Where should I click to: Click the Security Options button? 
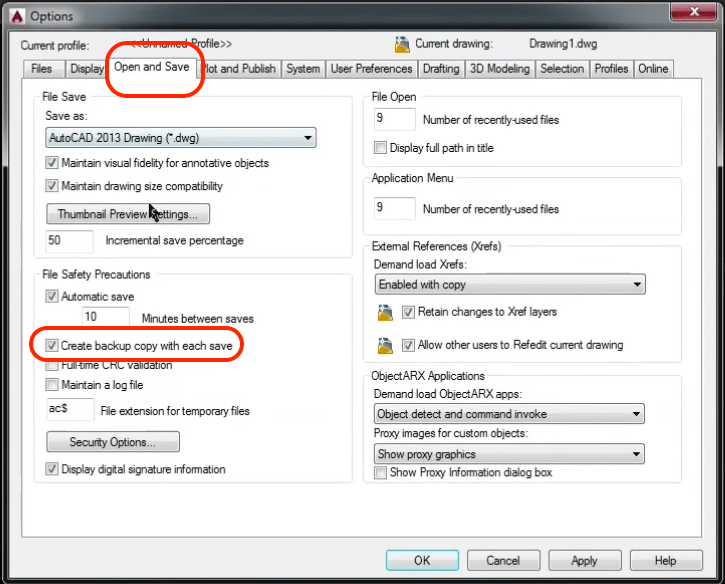[113, 442]
